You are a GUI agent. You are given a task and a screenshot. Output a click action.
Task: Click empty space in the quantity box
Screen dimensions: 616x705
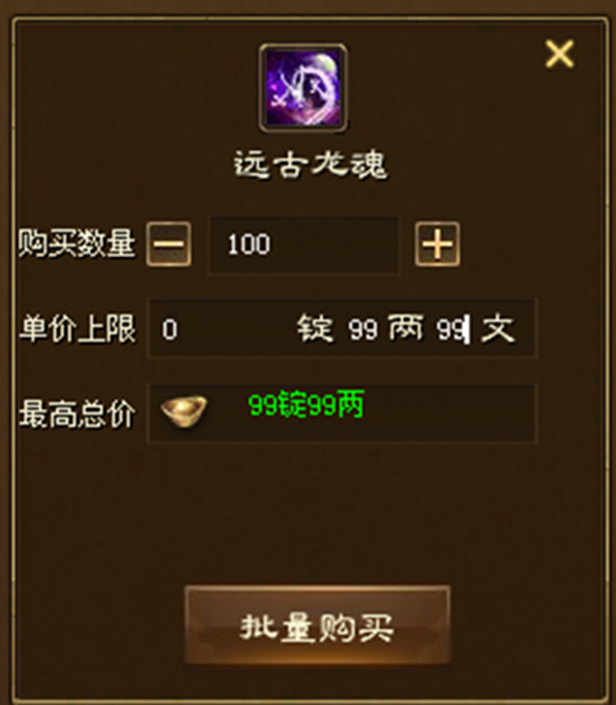pos(337,245)
